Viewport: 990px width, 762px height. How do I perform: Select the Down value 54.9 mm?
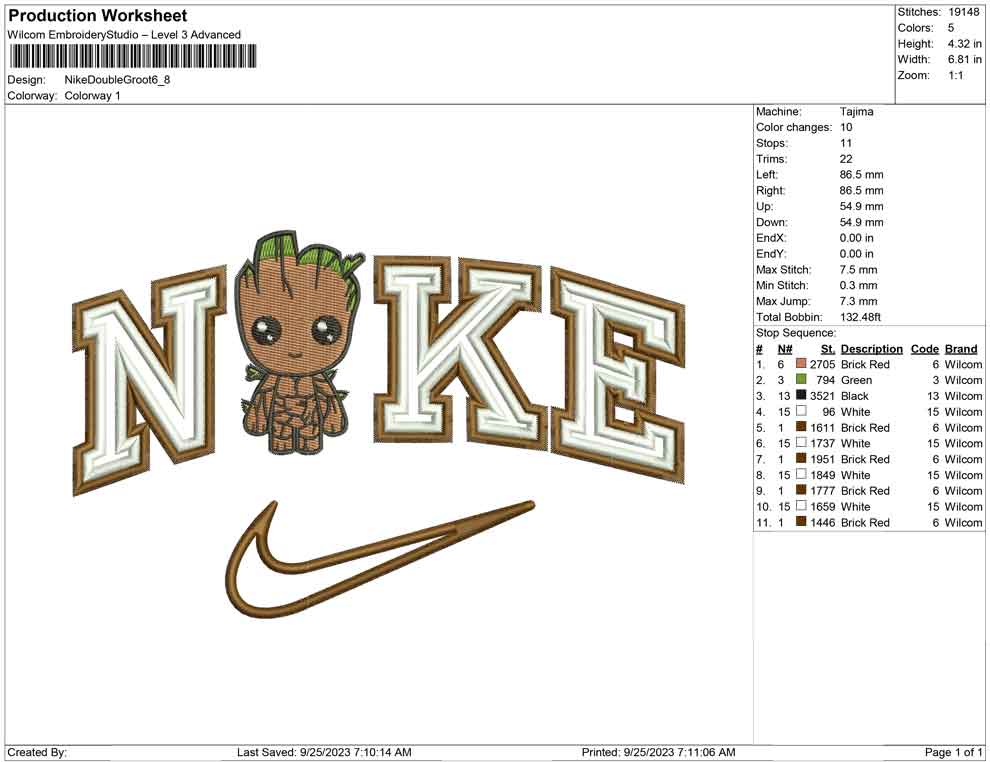coord(861,222)
